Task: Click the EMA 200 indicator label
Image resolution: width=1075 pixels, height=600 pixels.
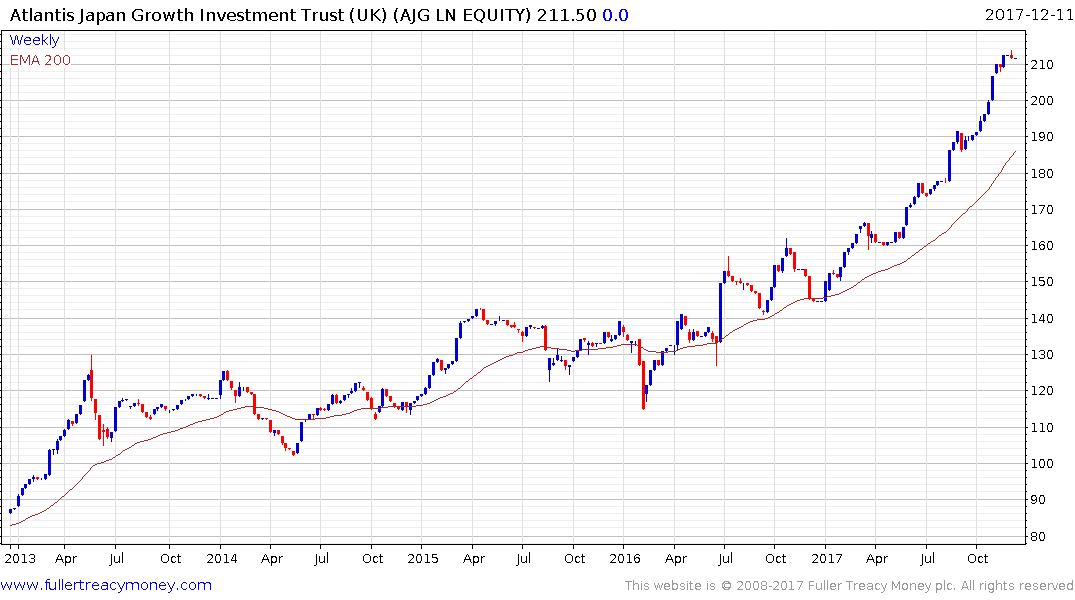Action: [x=40, y=60]
